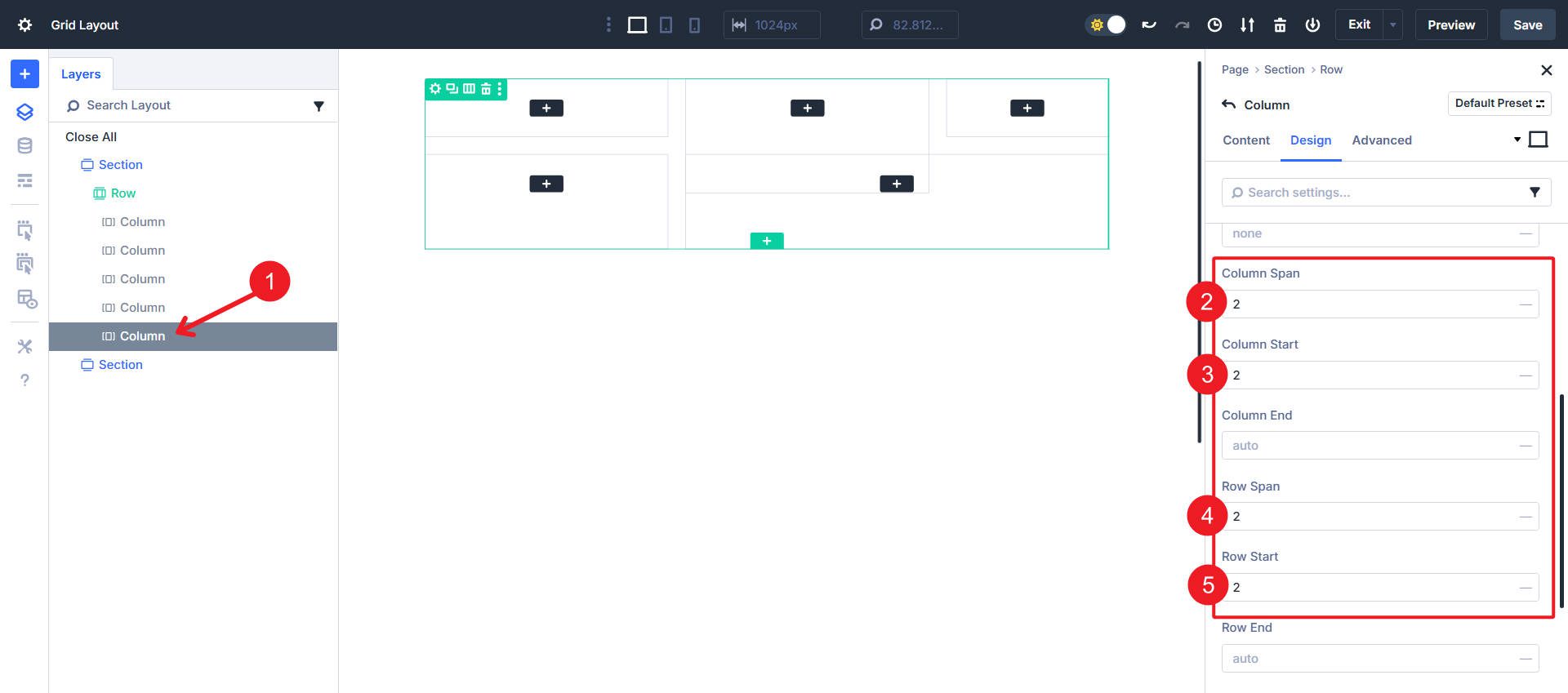Open the layers search filter icon
1568x693 pixels.
[x=318, y=106]
